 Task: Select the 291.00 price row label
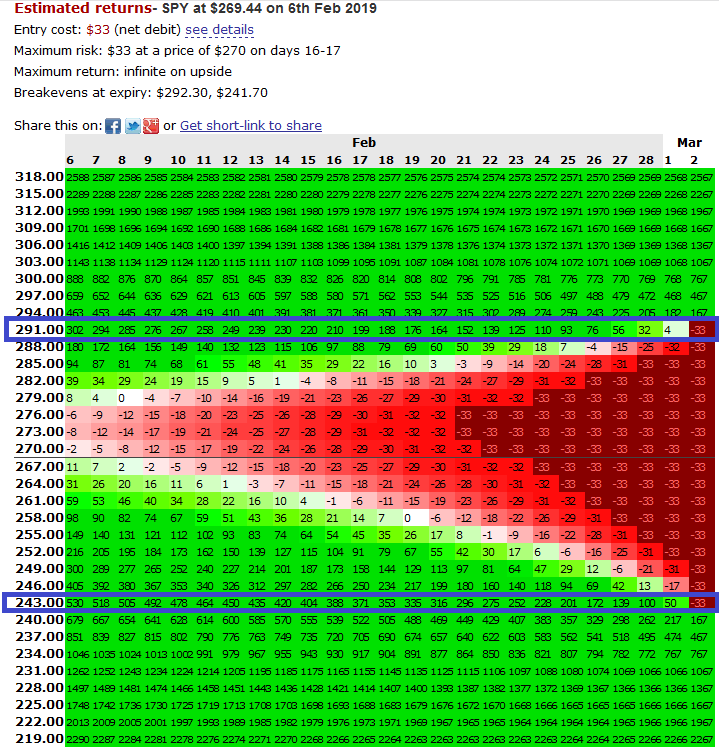[x=39, y=330]
